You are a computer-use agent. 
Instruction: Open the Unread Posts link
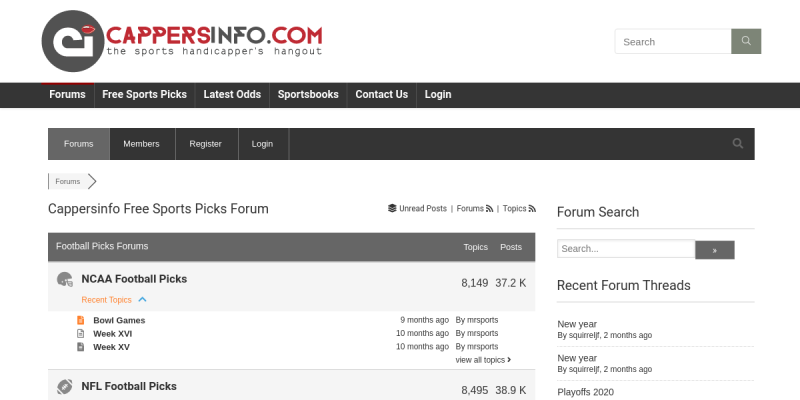[423, 209]
